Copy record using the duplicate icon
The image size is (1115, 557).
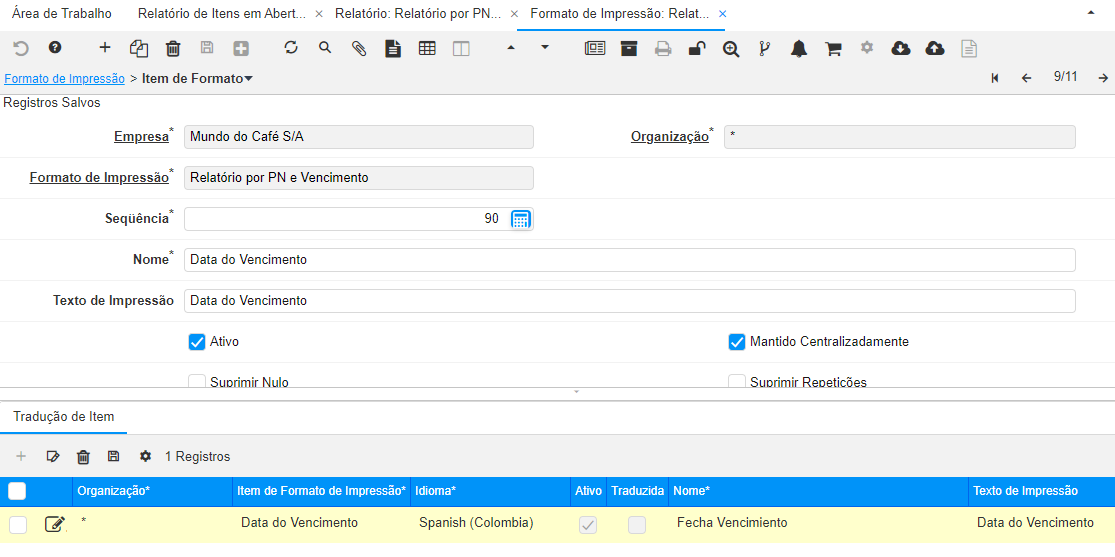(x=139, y=48)
